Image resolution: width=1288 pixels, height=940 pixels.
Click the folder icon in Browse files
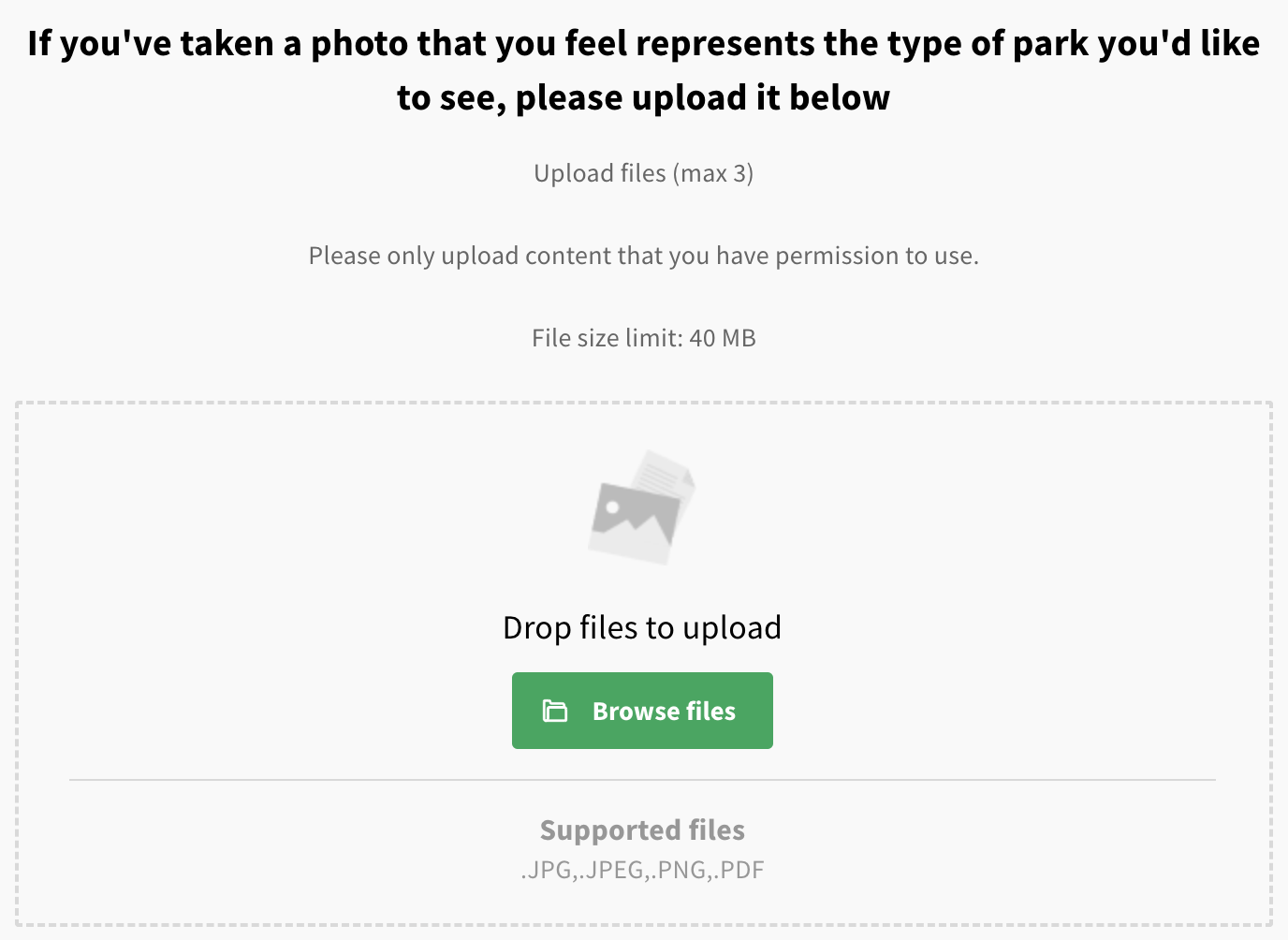coord(555,712)
